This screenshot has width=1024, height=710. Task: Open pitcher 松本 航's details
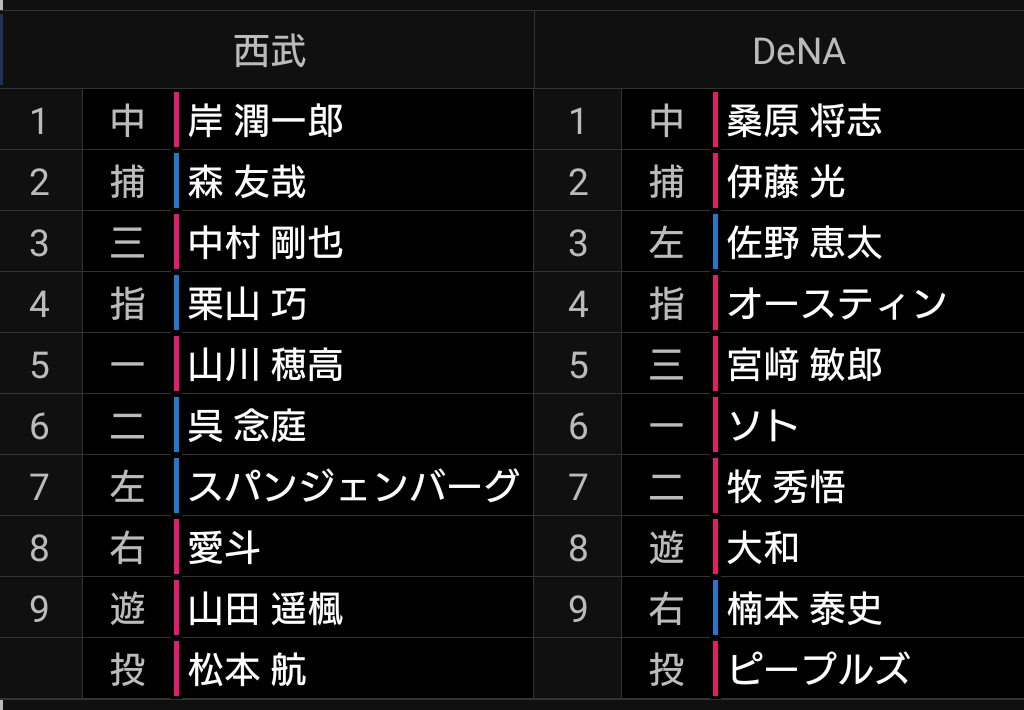[247, 670]
